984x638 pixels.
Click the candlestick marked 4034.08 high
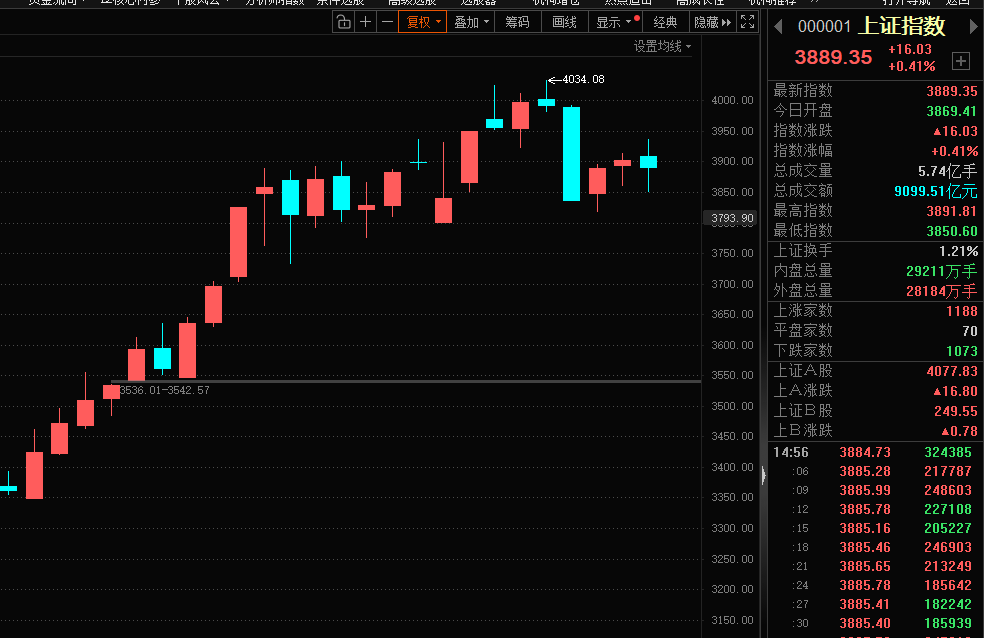coord(546,101)
